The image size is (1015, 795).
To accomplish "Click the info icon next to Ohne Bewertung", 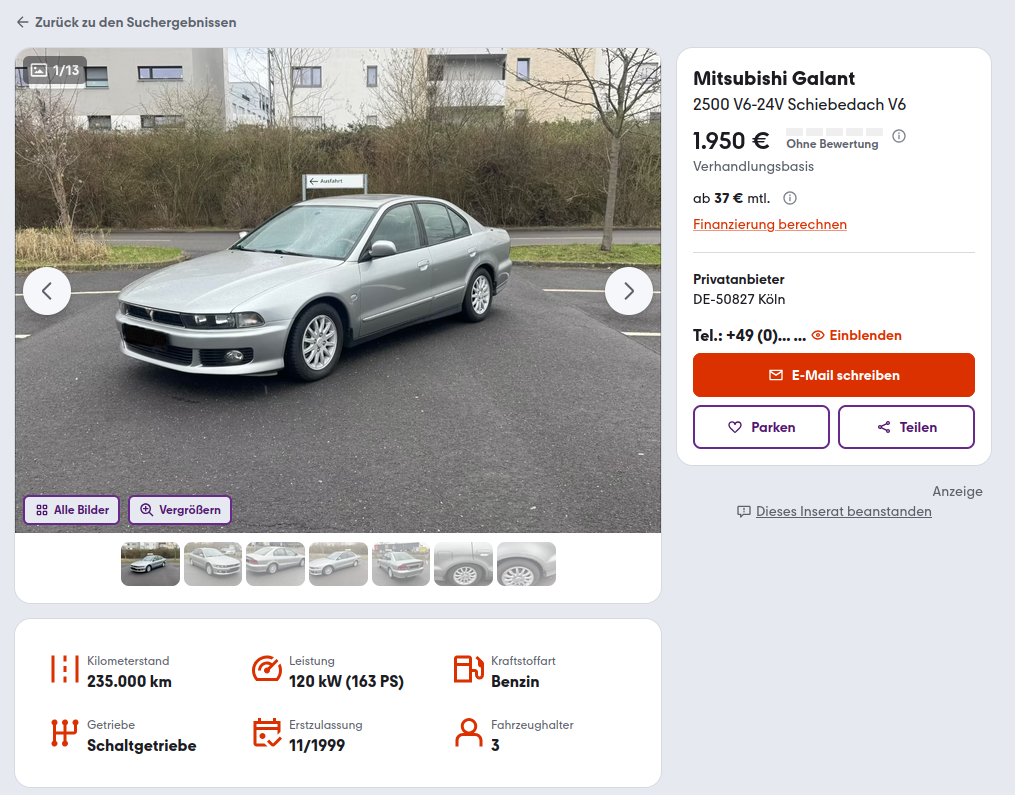I will point(898,136).
